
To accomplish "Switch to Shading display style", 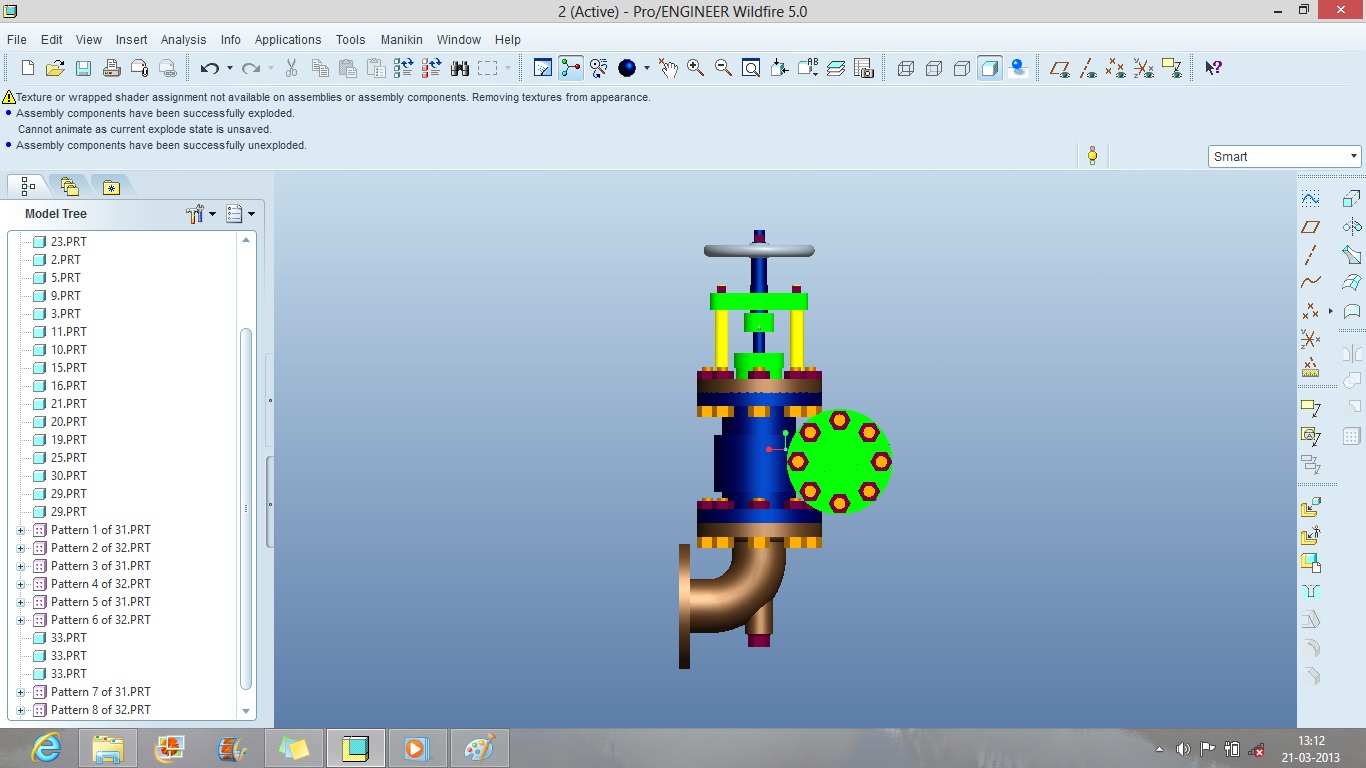I will click(990, 68).
